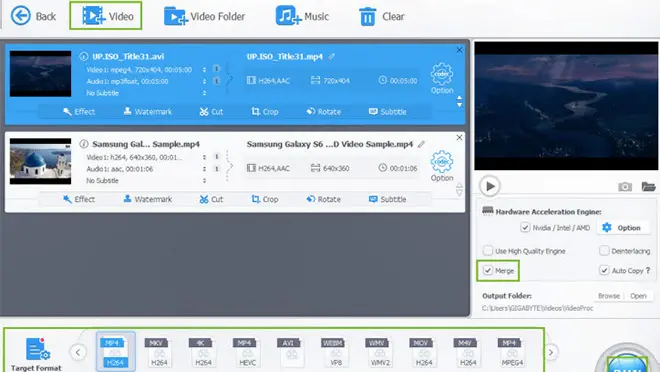
Task: Browse for output folder
Action: [609, 296]
